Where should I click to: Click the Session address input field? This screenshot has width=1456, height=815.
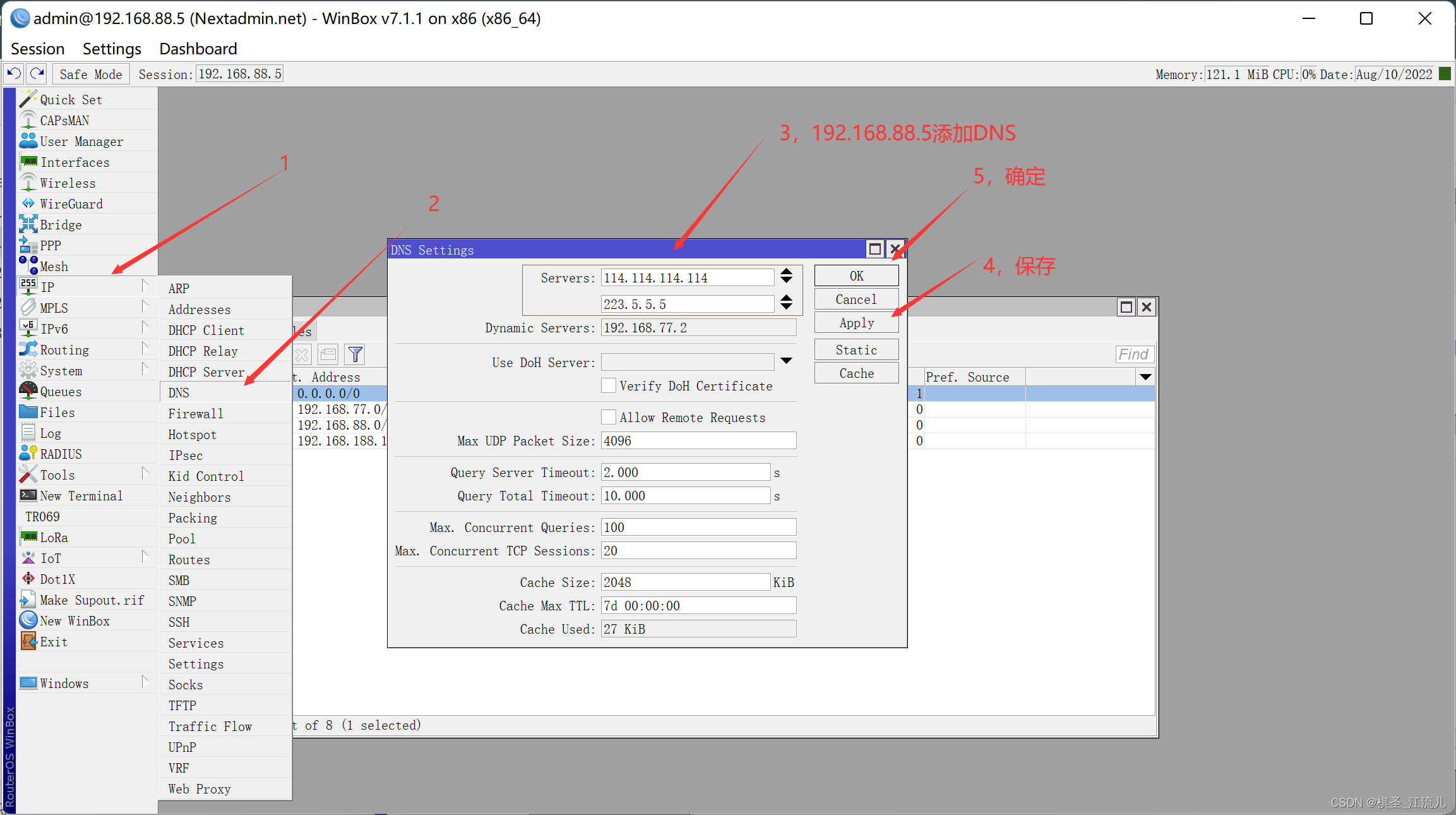click(239, 73)
